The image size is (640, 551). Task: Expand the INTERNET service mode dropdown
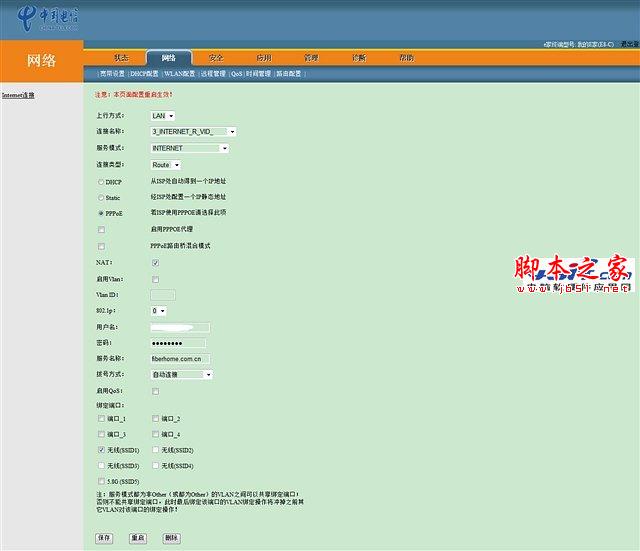[190, 148]
